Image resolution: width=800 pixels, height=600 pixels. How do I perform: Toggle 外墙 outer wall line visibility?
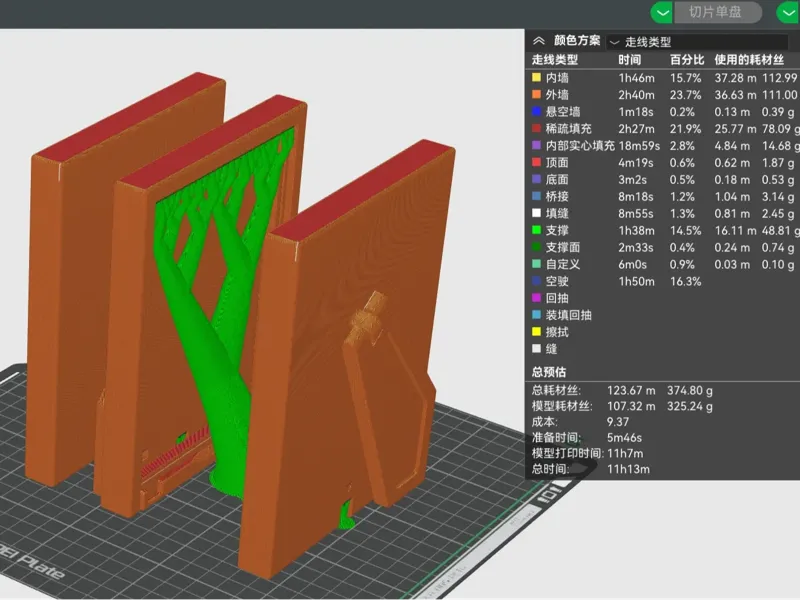pos(536,94)
